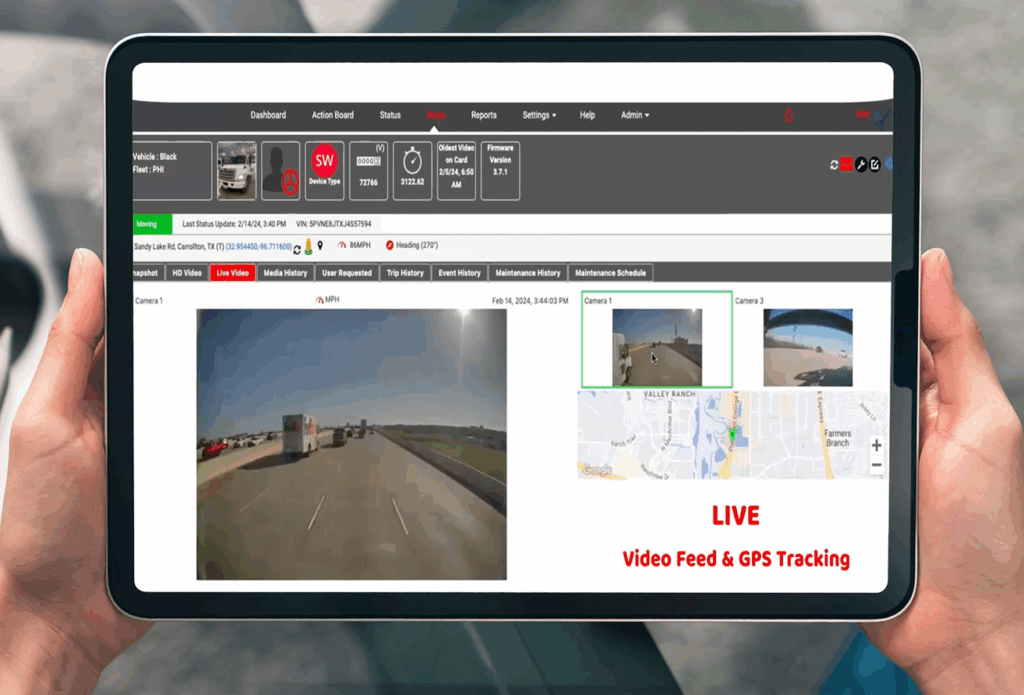Click the map pin location icon
This screenshot has width=1024, height=695.
(x=320, y=246)
